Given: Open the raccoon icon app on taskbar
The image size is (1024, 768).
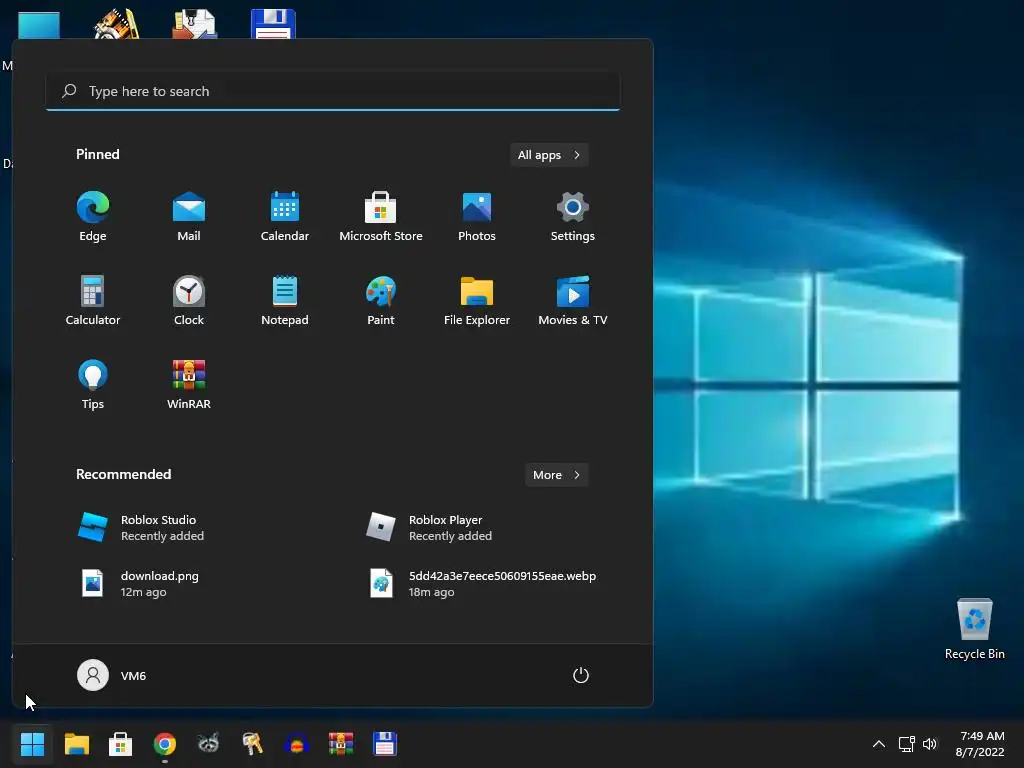Looking at the screenshot, I should pyautogui.click(x=208, y=744).
